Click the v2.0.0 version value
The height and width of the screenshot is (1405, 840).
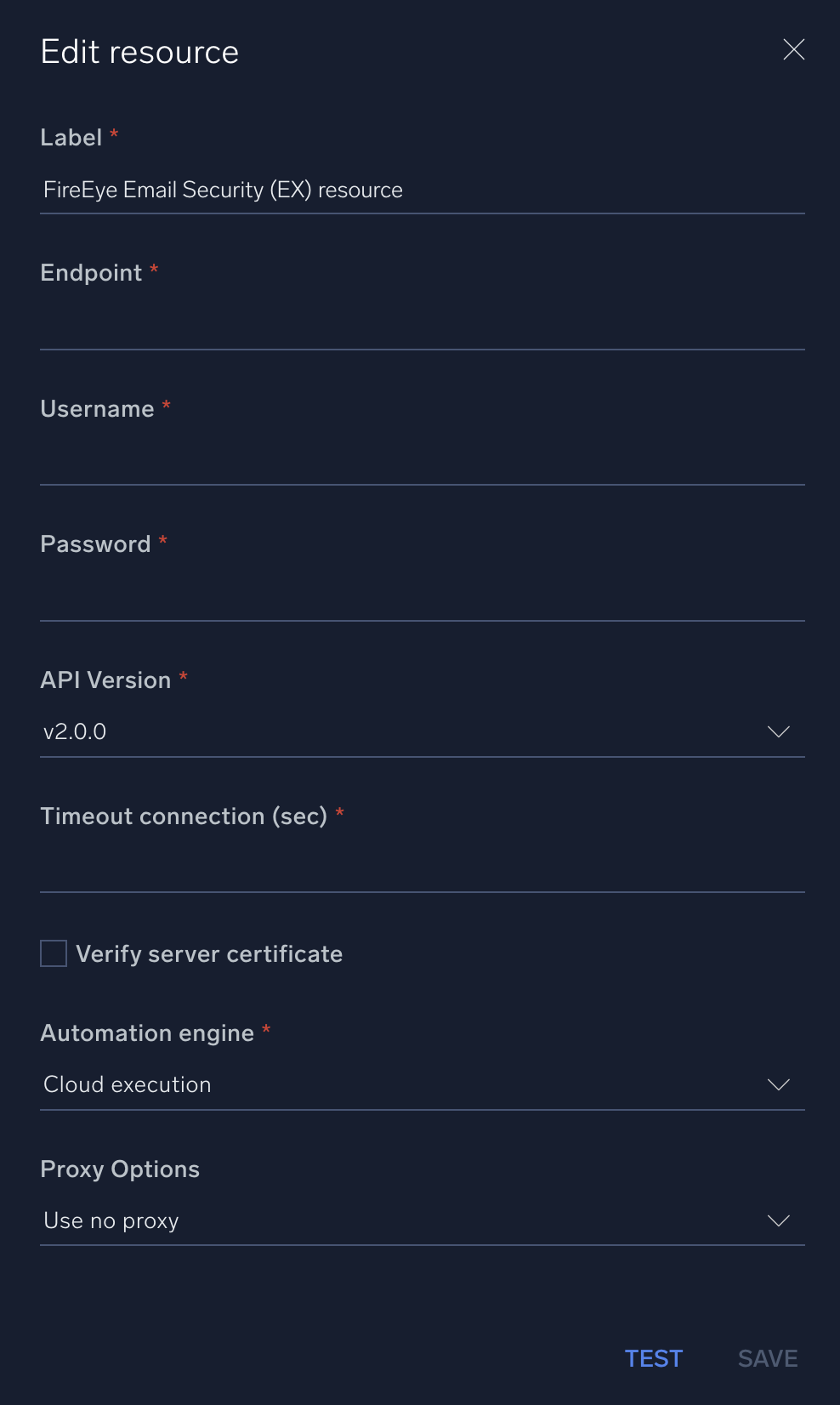tap(74, 731)
